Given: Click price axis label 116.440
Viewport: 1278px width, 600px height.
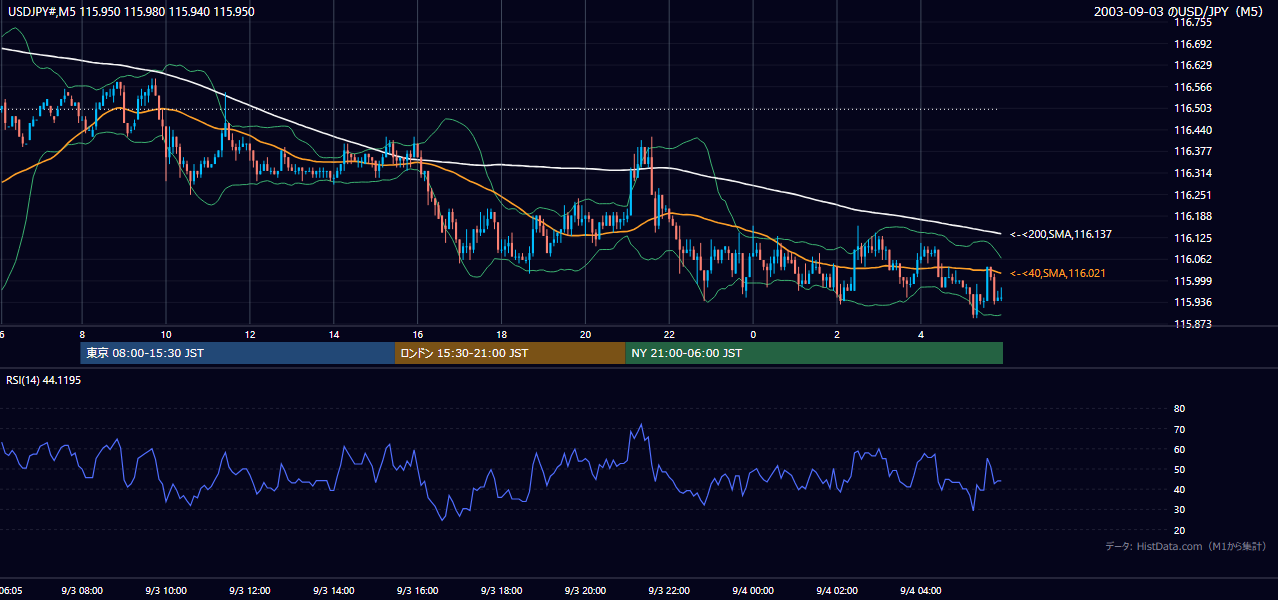Looking at the screenshot, I should coord(1192,130).
